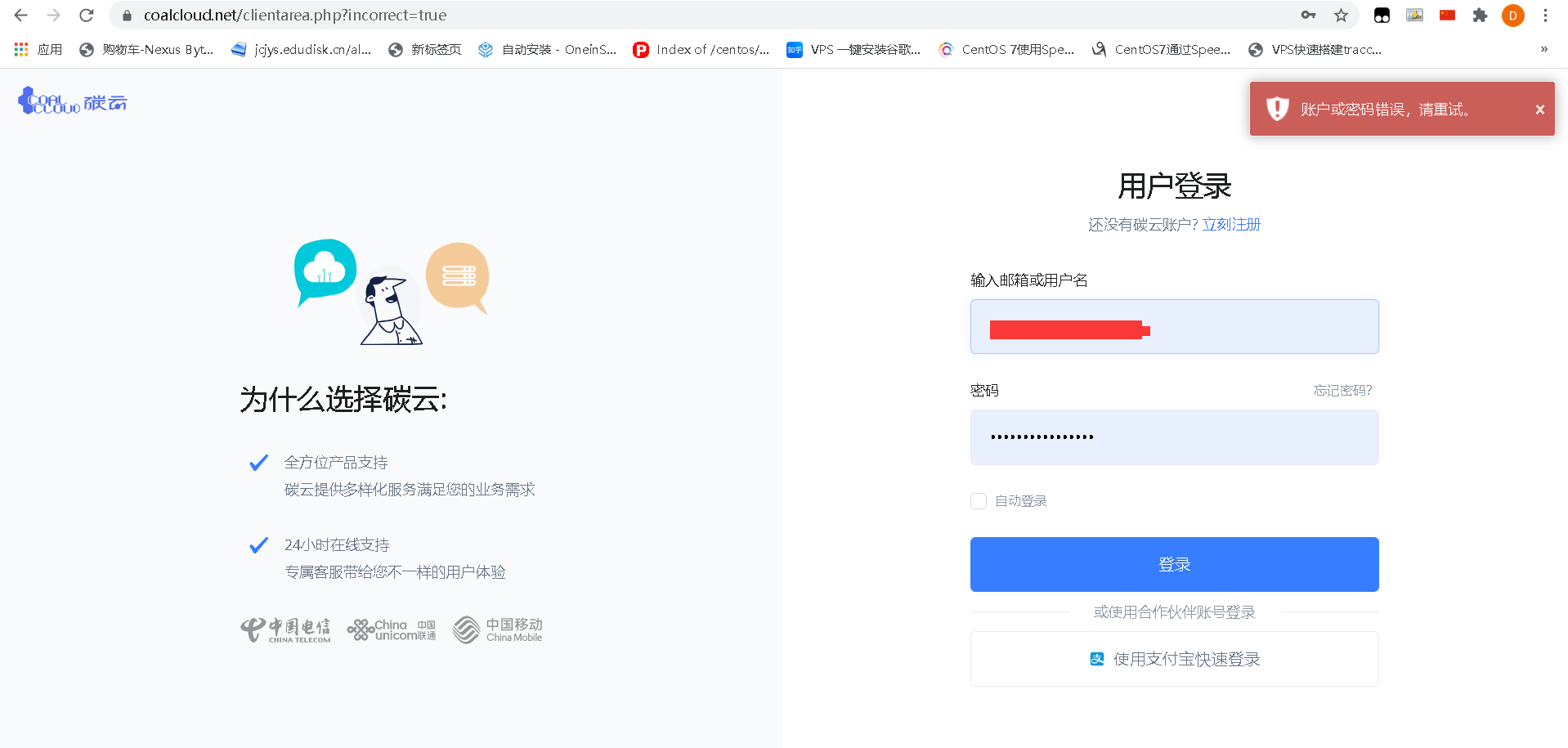Dismiss the red error notification
This screenshot has width=1568, height=748.
coord(1539,110)
